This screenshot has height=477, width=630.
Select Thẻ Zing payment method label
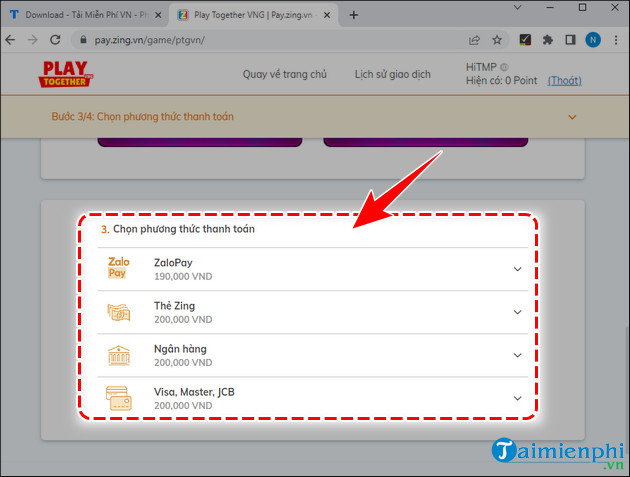(x=174, y=306)
